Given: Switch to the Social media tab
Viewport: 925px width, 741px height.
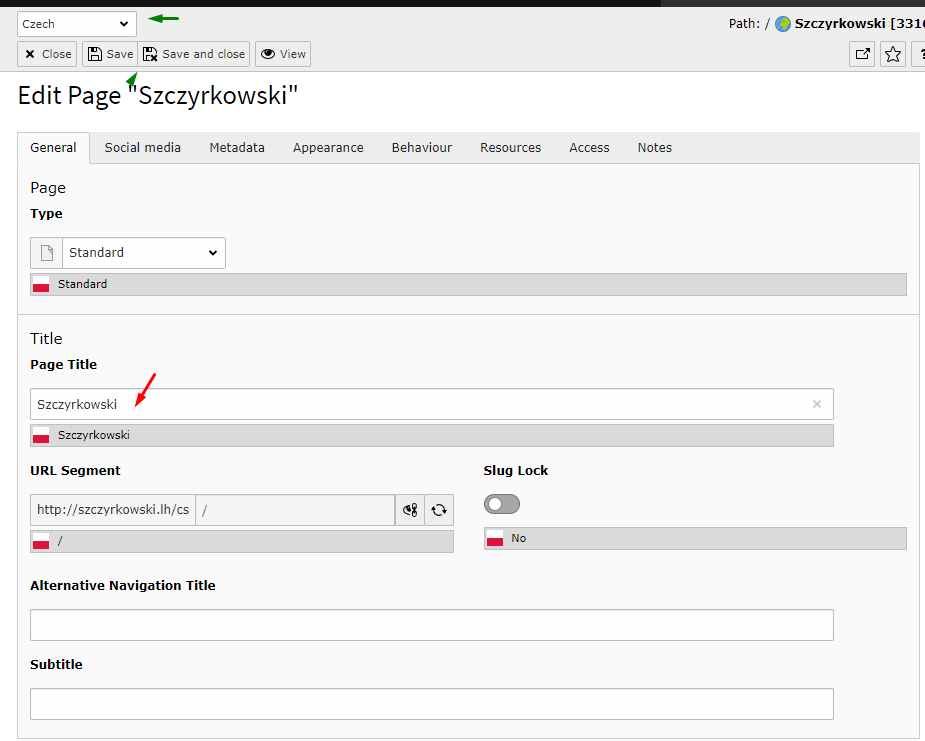Looking at the screenshot, I should click(143, 147).
